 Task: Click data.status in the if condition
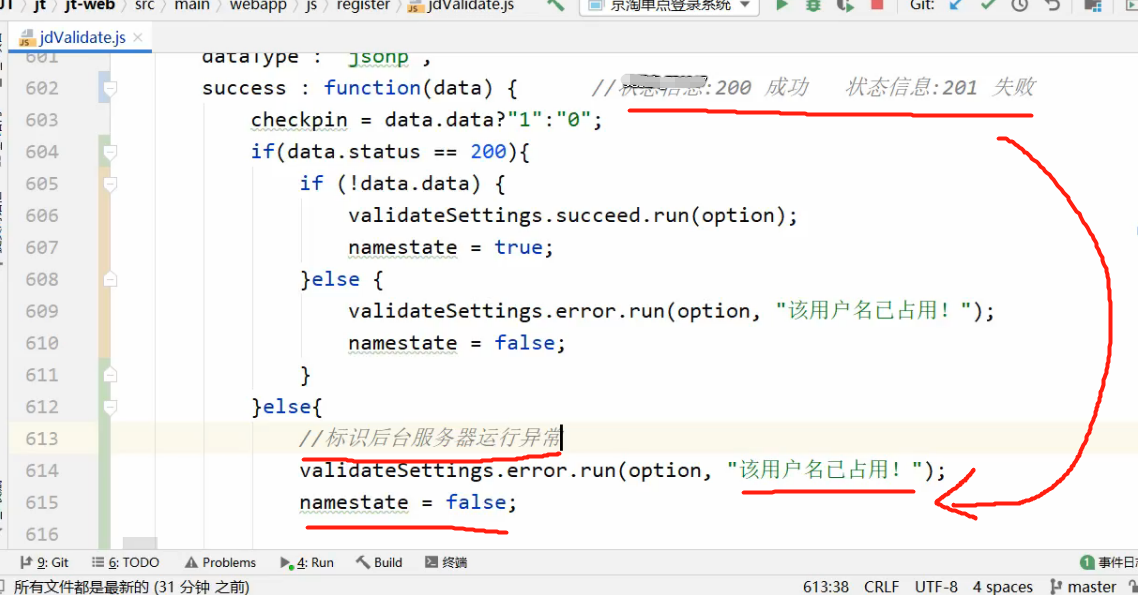(x=353, y=152)
